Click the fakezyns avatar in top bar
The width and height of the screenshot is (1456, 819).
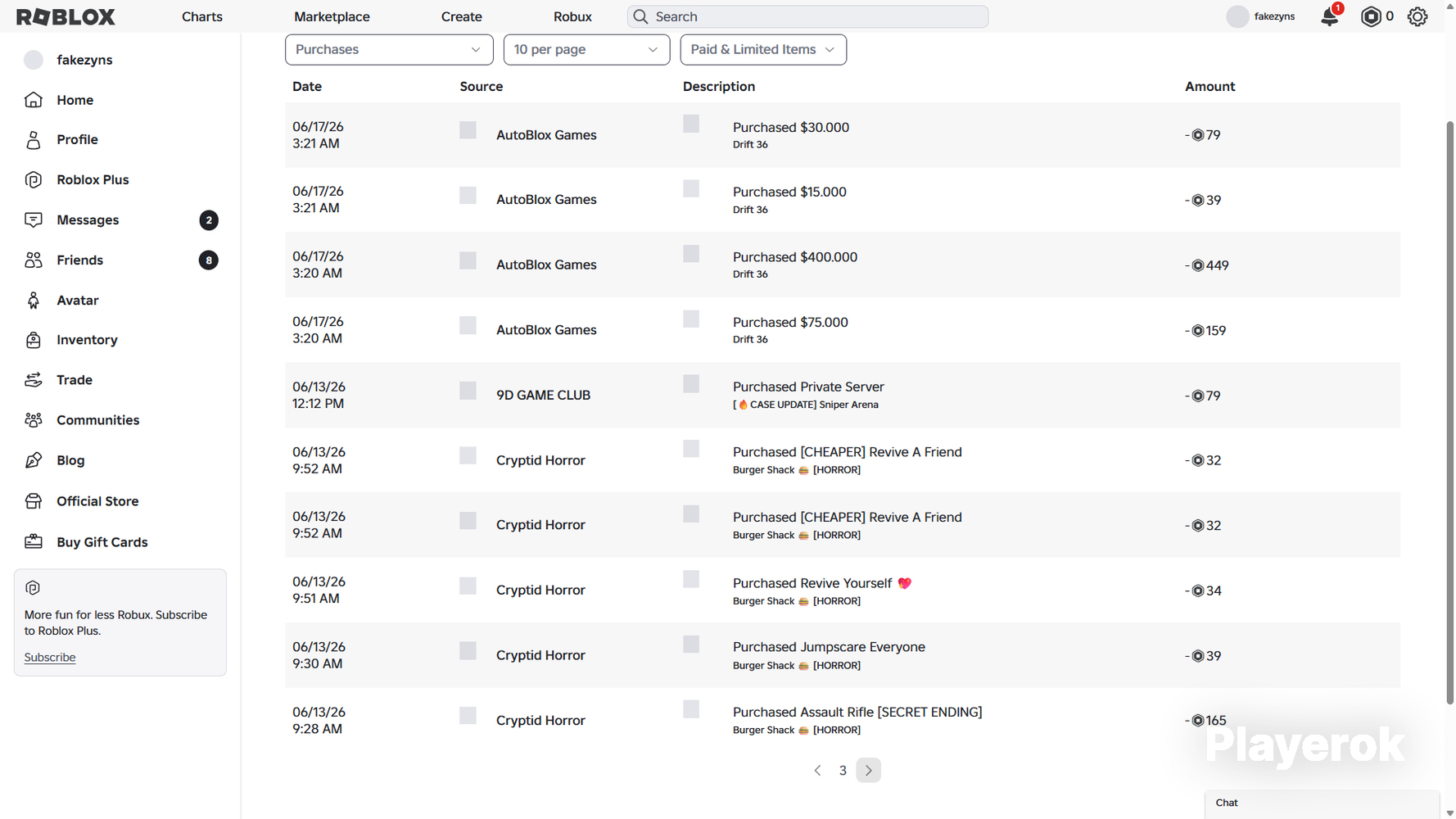(1237, 16)
